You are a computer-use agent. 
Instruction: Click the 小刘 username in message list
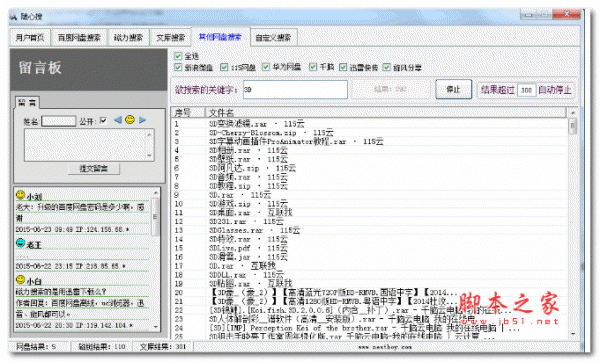coord(34,197)
